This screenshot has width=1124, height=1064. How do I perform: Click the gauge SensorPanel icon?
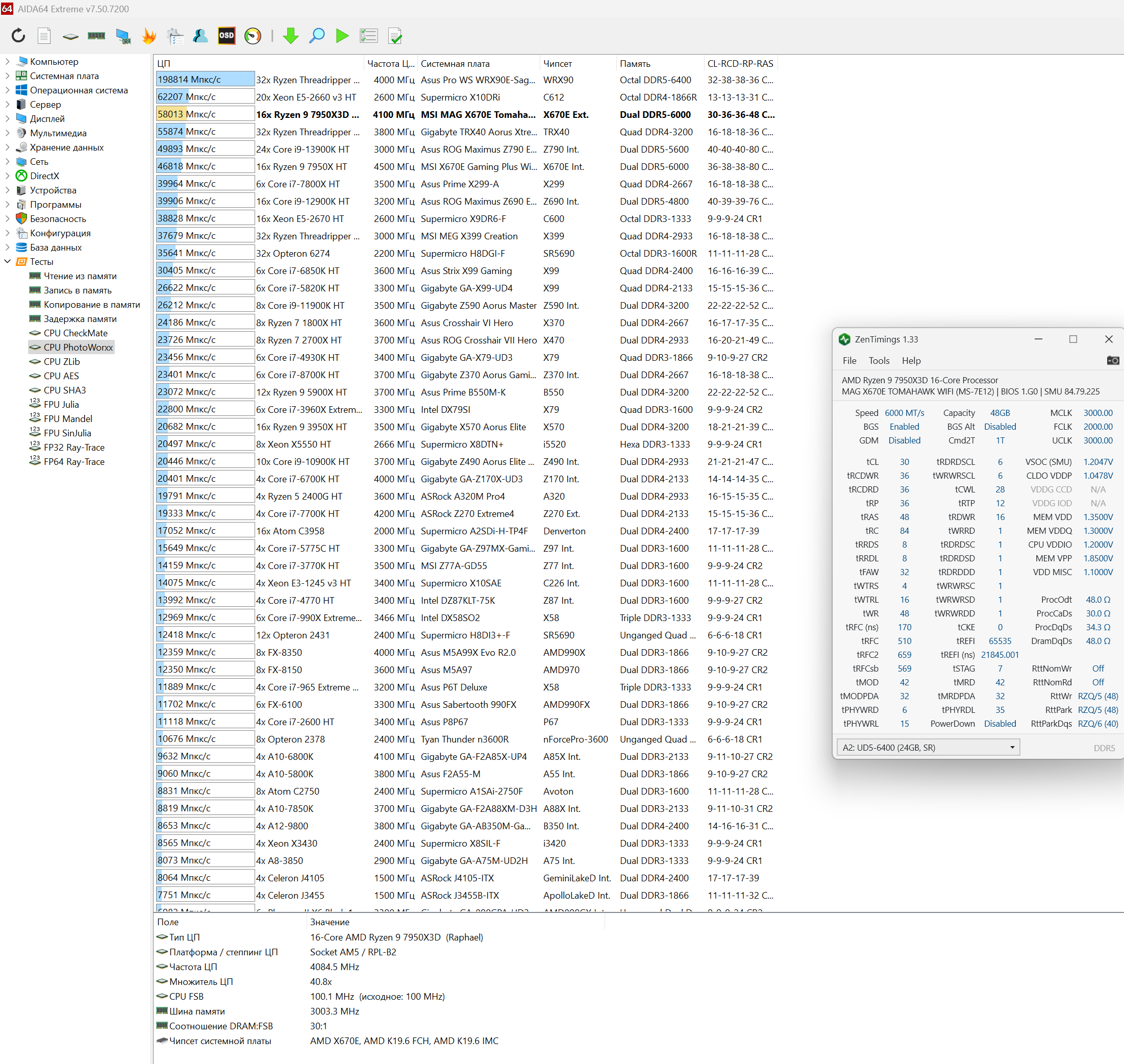pos(253,36)
